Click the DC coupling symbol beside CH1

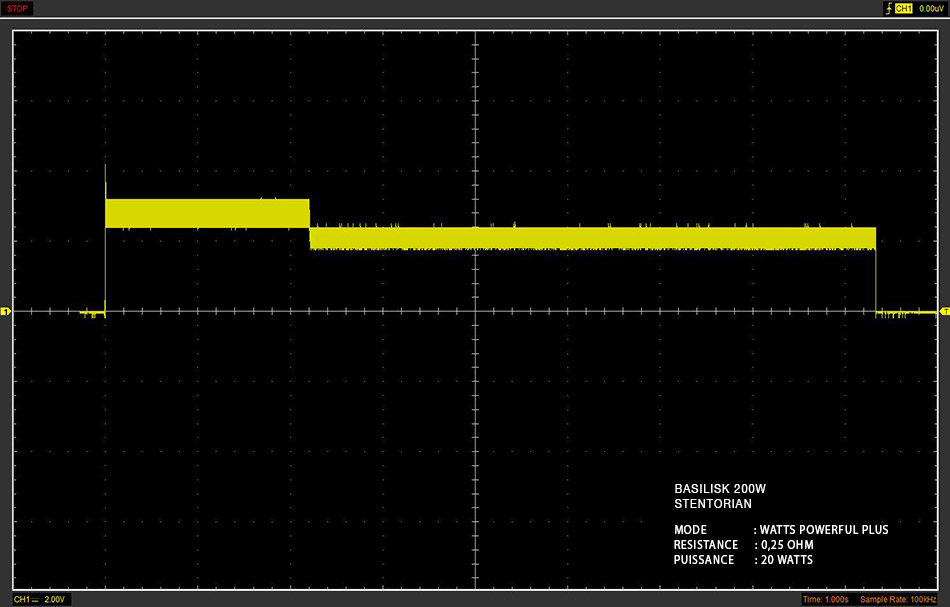click(x=35, y=600)
